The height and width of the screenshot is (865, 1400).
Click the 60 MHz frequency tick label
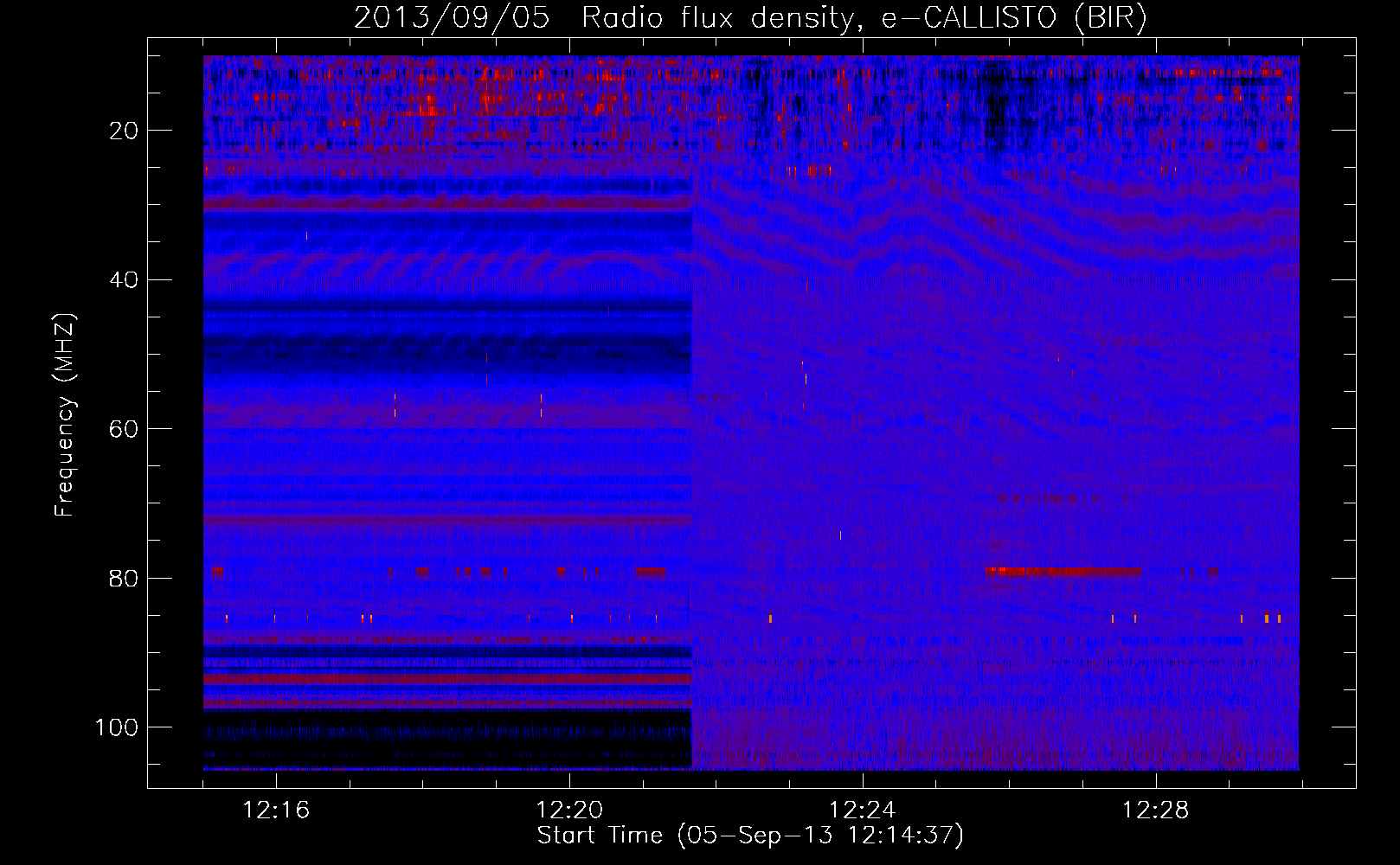click(x=124, y=429)
